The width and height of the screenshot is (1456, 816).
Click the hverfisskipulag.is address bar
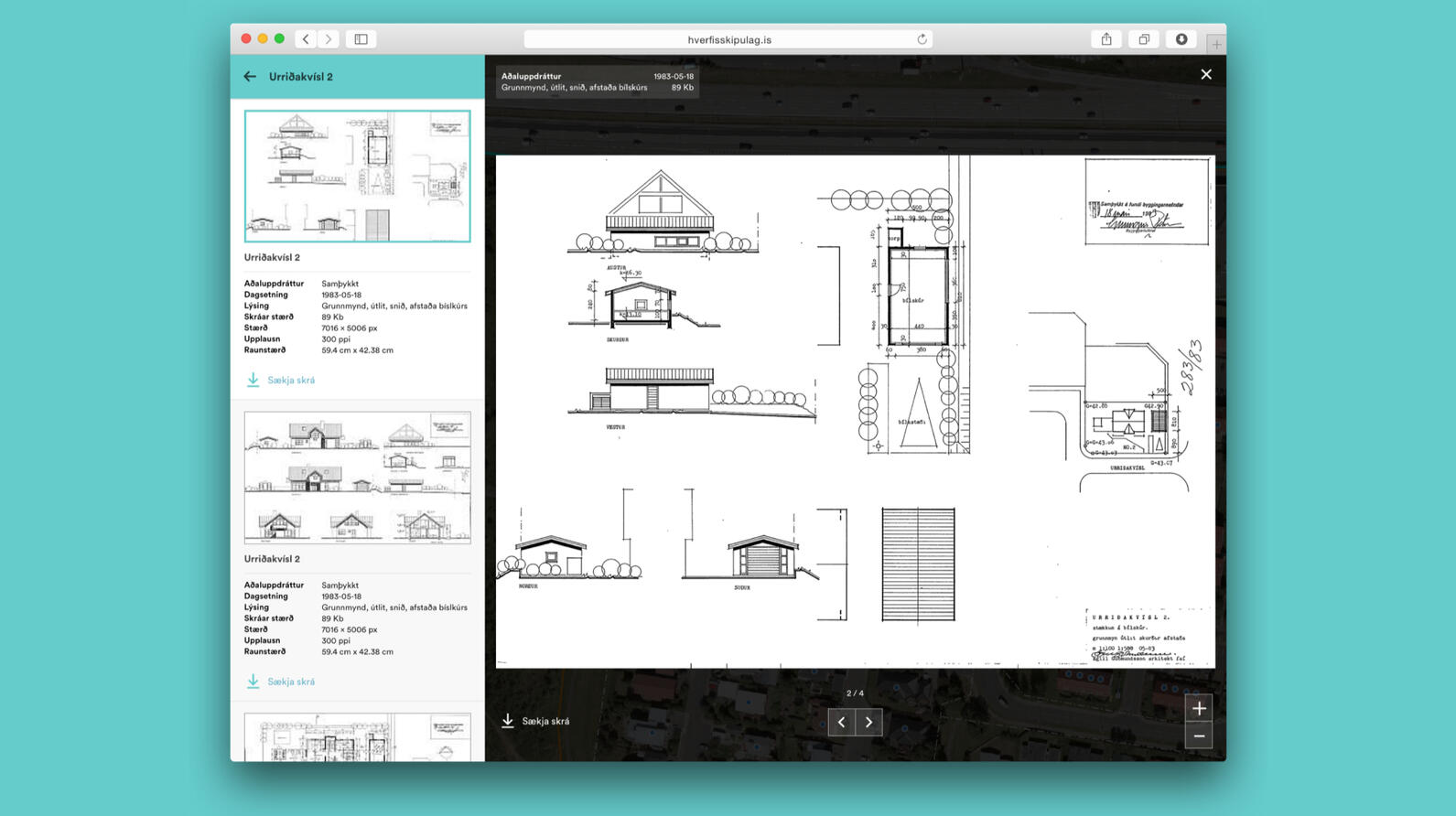(x=728, y=39)
